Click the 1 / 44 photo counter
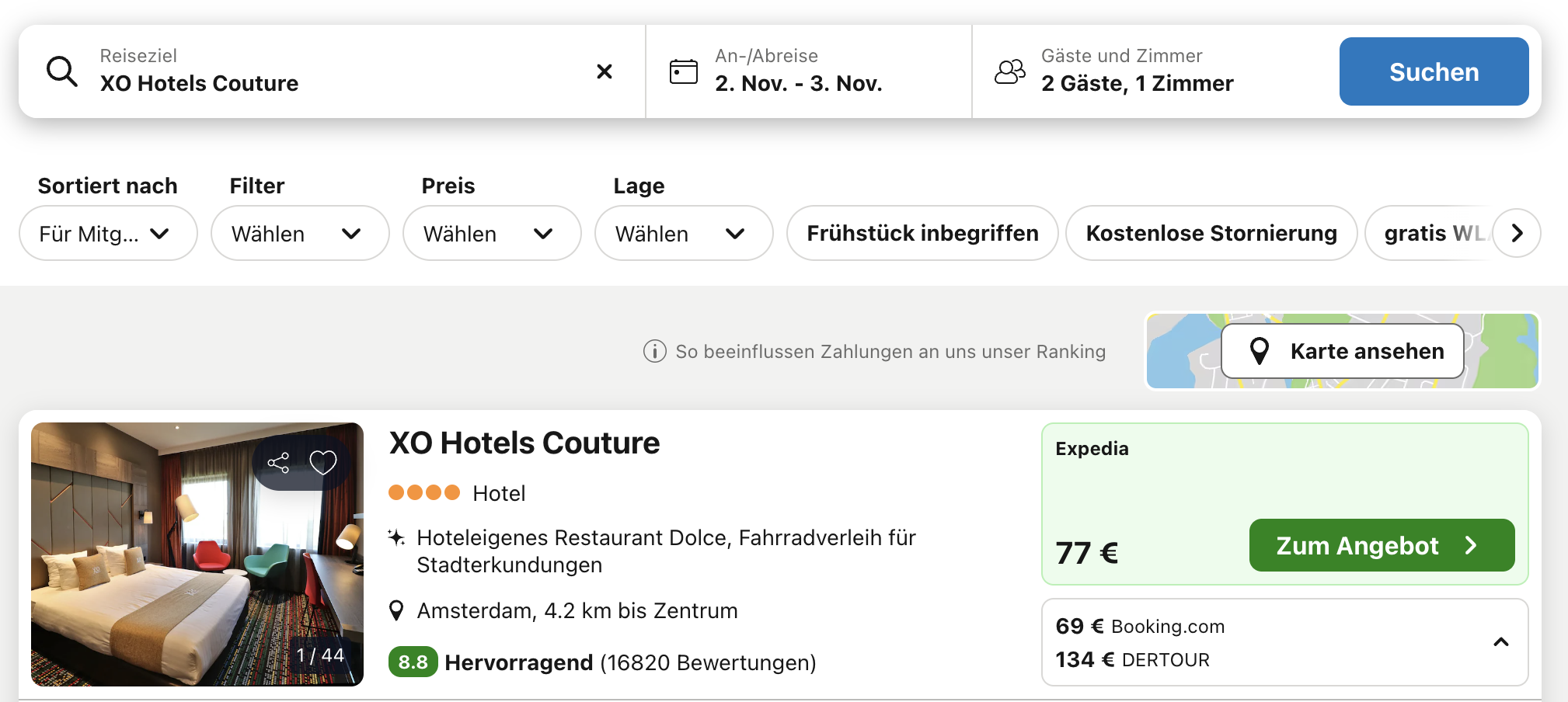Screen dimensions: 1568x702 tap(319, 655)
